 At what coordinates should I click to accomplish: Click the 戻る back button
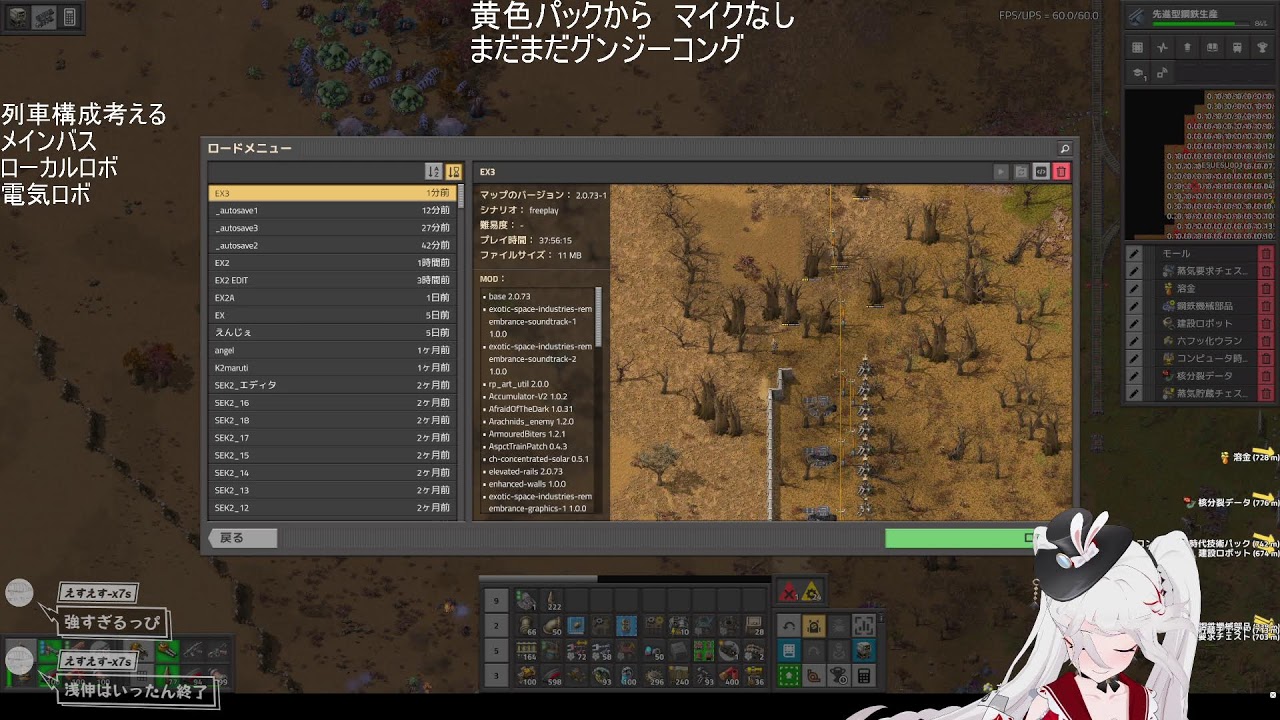(242, 538)
